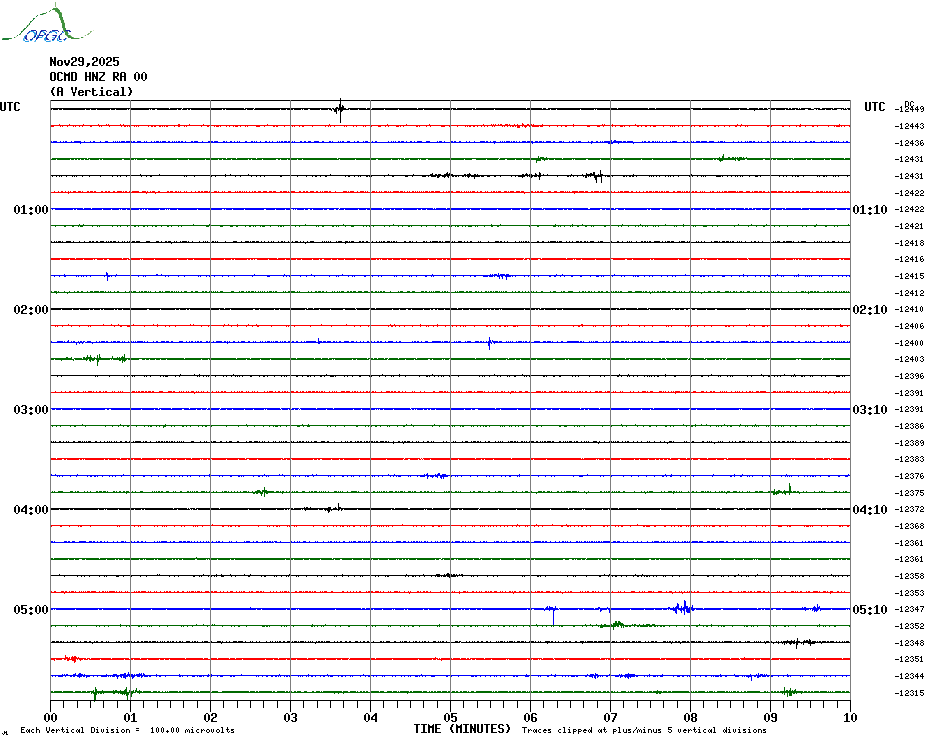Click the -12449 offset value at top right
This screenshot has width=930, height=744.
[910, 109]
